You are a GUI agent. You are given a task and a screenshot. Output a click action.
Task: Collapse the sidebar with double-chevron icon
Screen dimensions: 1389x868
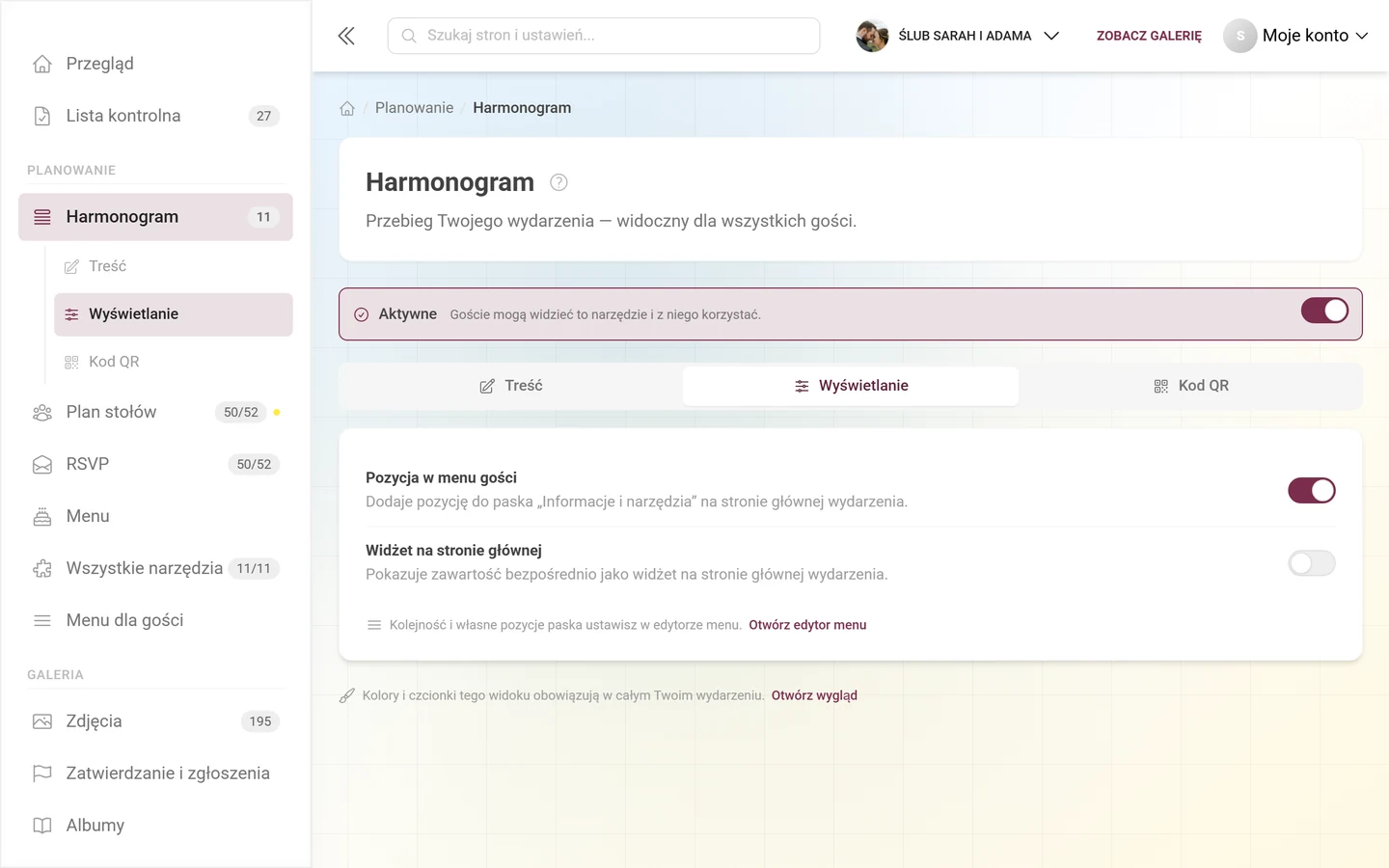pyautogui.click(x=346, y=36)
